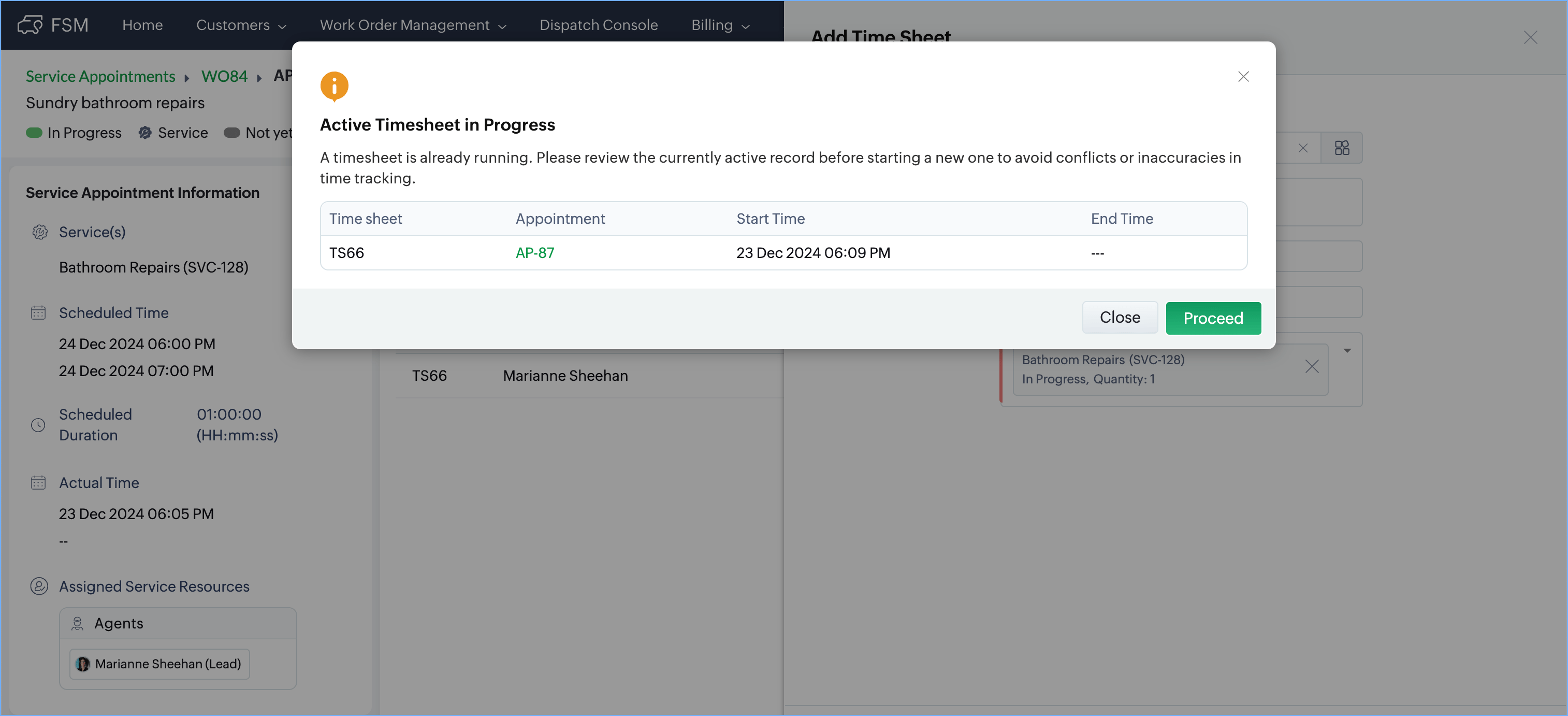Remove the Bathroom Repairs (SVC-128) service tag

click(1312, 366)
